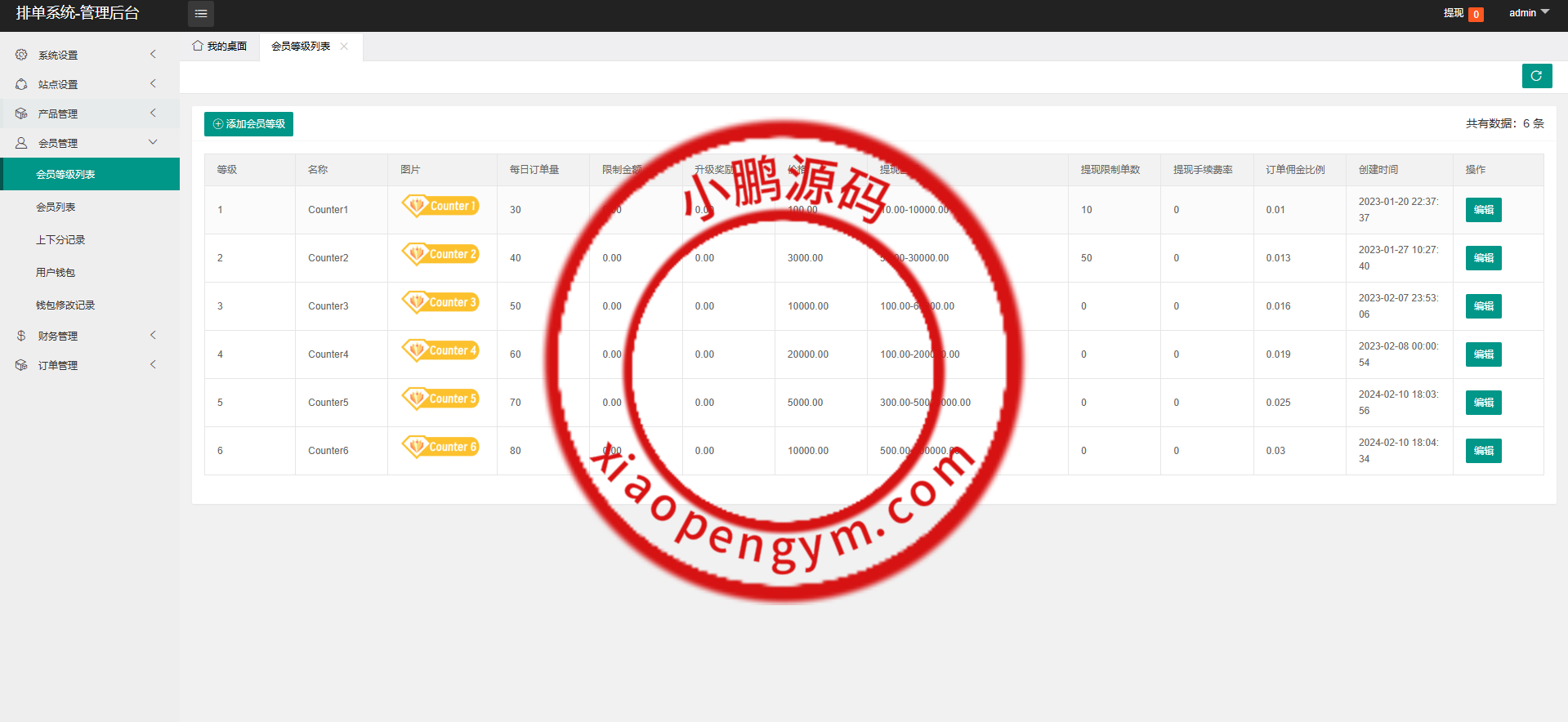Click the home icon on desktop tab
This screenshot has height=722, width=1568.
click(x=198, y=46)
